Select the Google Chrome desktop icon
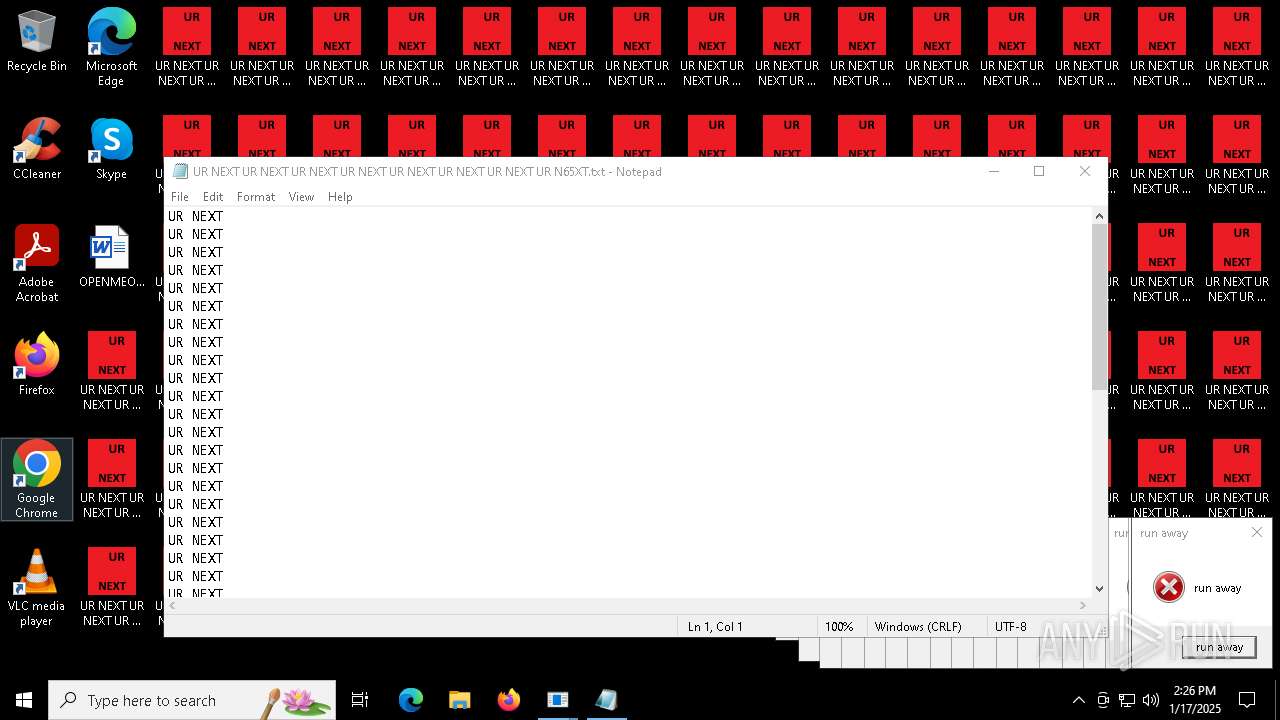1280x720 pixels. point(37,479)
